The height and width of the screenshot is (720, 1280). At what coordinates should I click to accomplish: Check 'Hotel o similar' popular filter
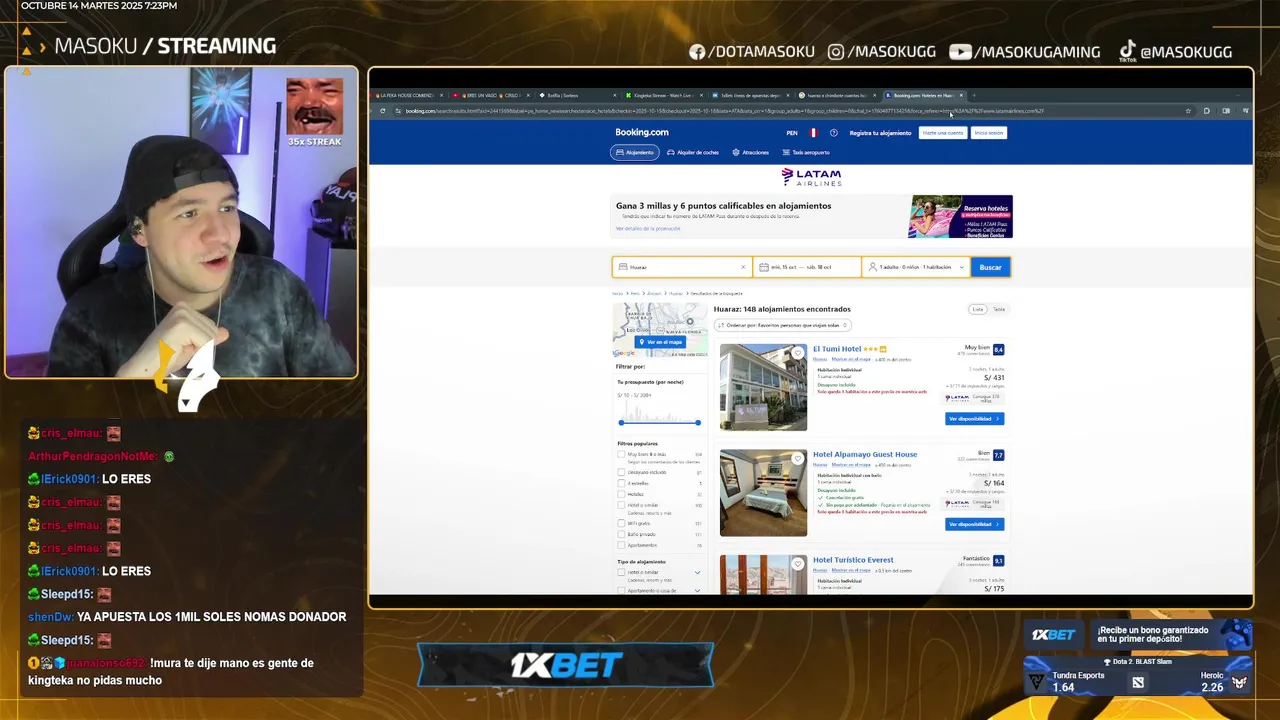pyautogui.click(x=621, y=505)
